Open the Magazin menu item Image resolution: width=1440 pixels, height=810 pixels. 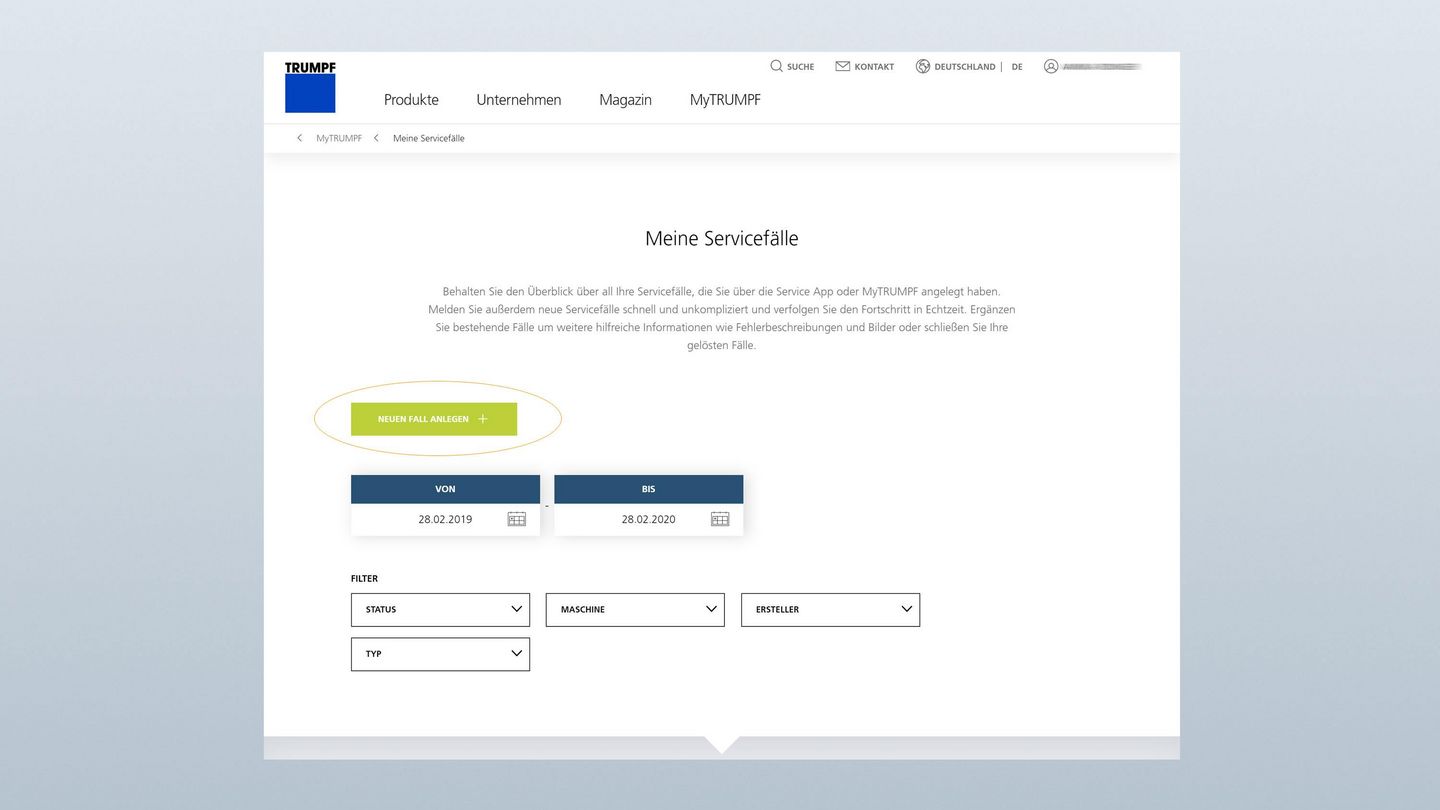tap(625, 100)
